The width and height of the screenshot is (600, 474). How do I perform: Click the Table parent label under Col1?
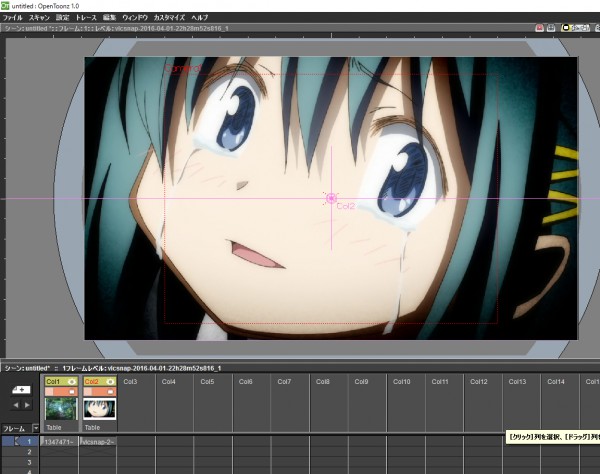[54, 427]
